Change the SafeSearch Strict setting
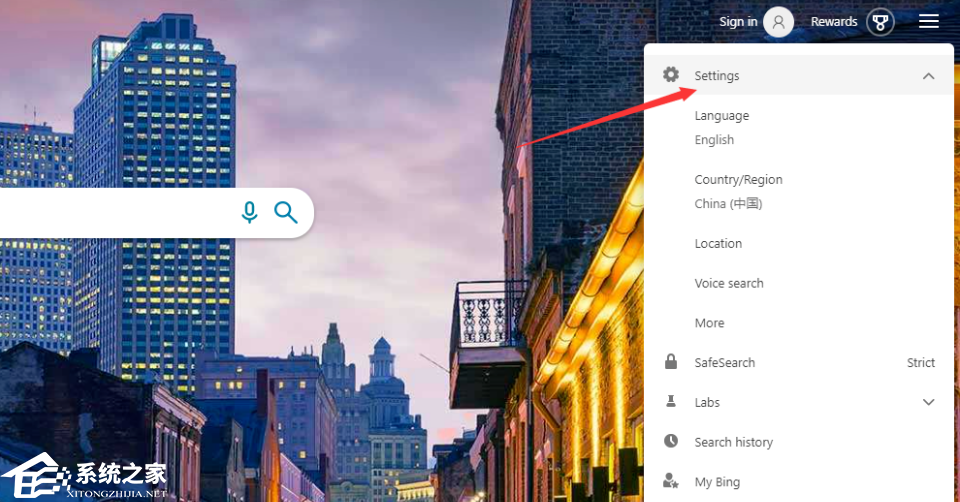This screenshot has width=960, height=502. coord(920,362)
